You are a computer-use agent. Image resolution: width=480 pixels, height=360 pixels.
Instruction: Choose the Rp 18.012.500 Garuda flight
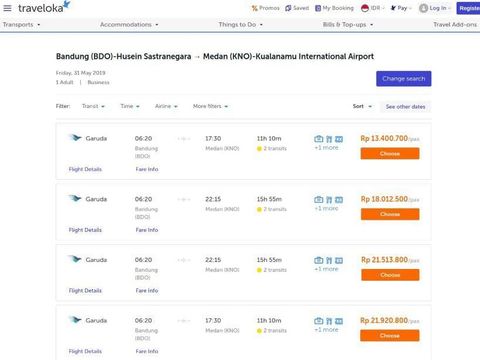(x=390, y=214)
